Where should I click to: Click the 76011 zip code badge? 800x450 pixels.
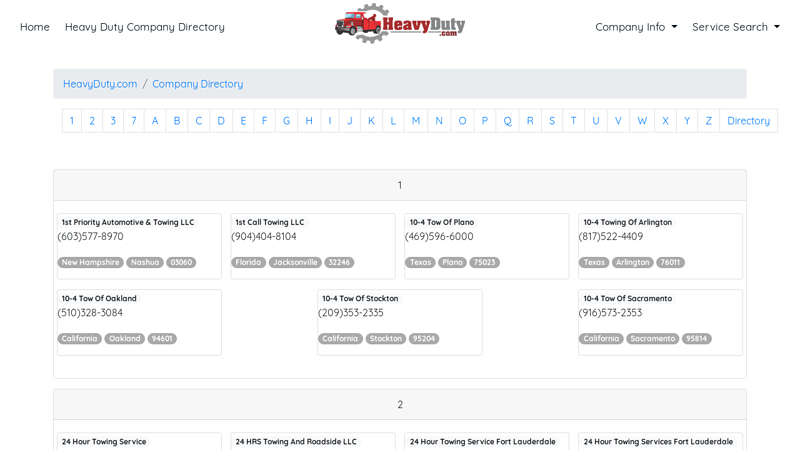(x=670, y=262)
